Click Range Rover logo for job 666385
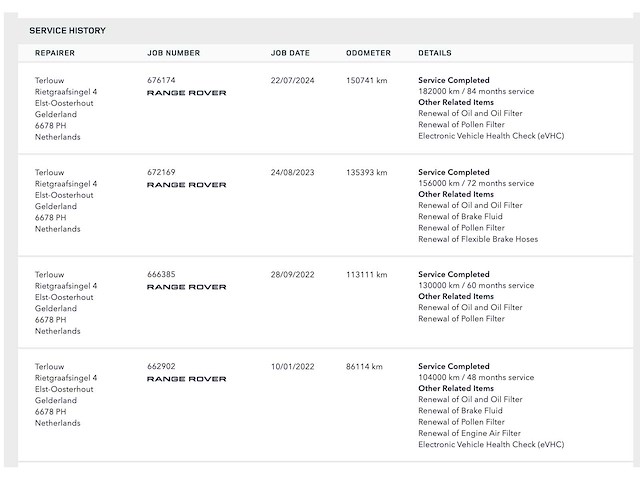 point(187,287)
